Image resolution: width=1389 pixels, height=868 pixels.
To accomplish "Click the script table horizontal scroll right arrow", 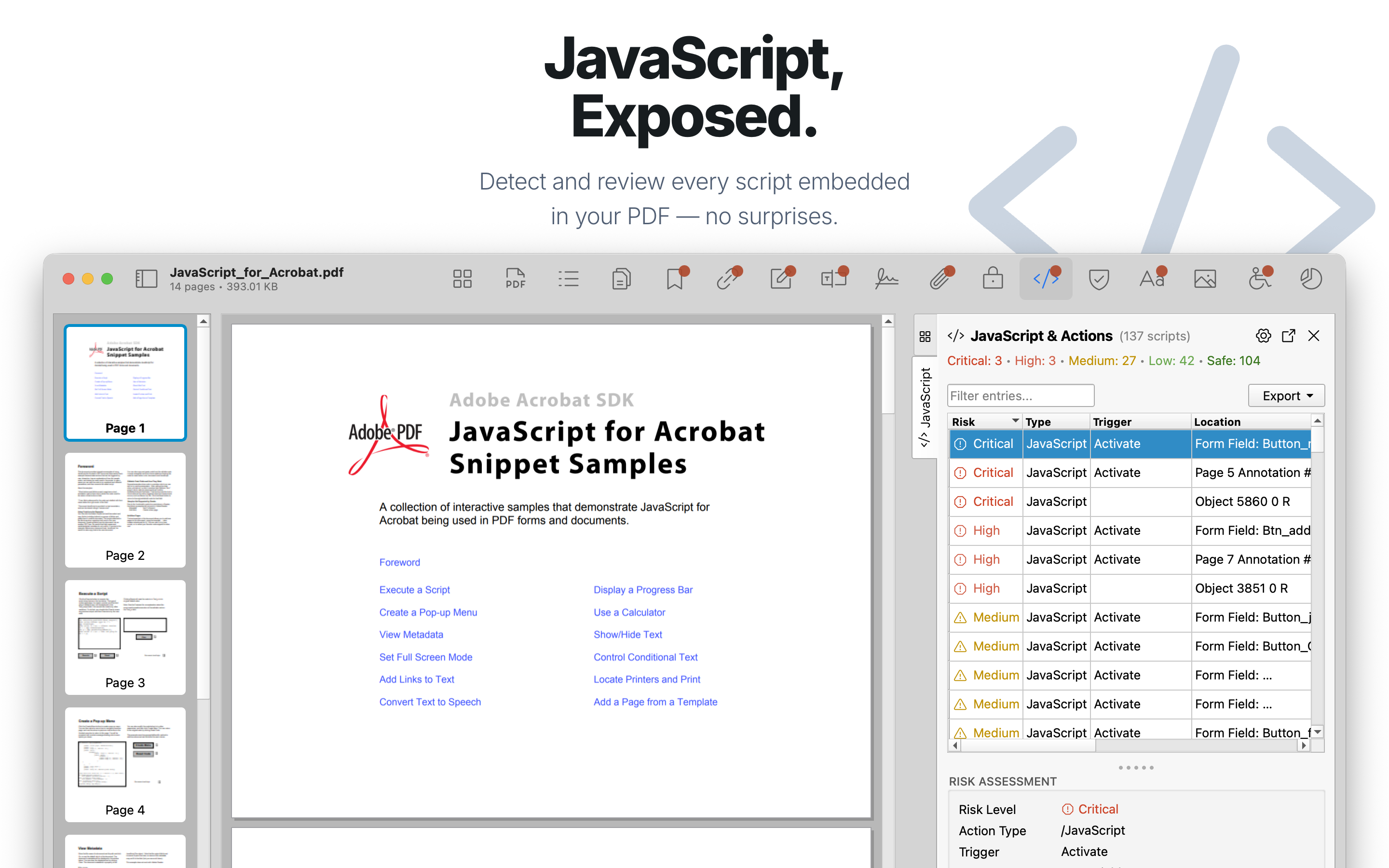I will (x=1304, y=745).
